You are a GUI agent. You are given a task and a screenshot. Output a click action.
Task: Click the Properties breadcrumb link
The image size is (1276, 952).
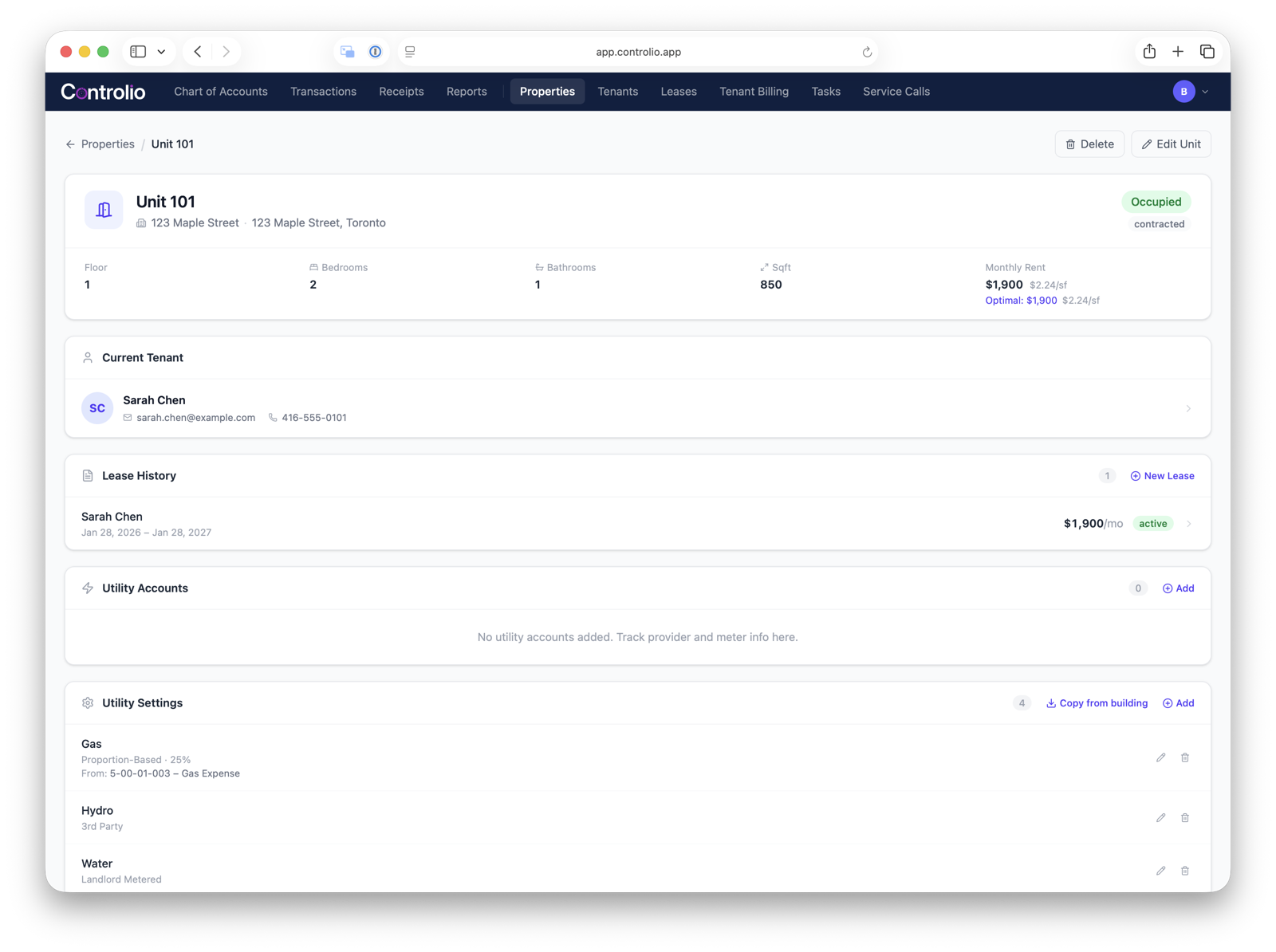tap(108, 144)
